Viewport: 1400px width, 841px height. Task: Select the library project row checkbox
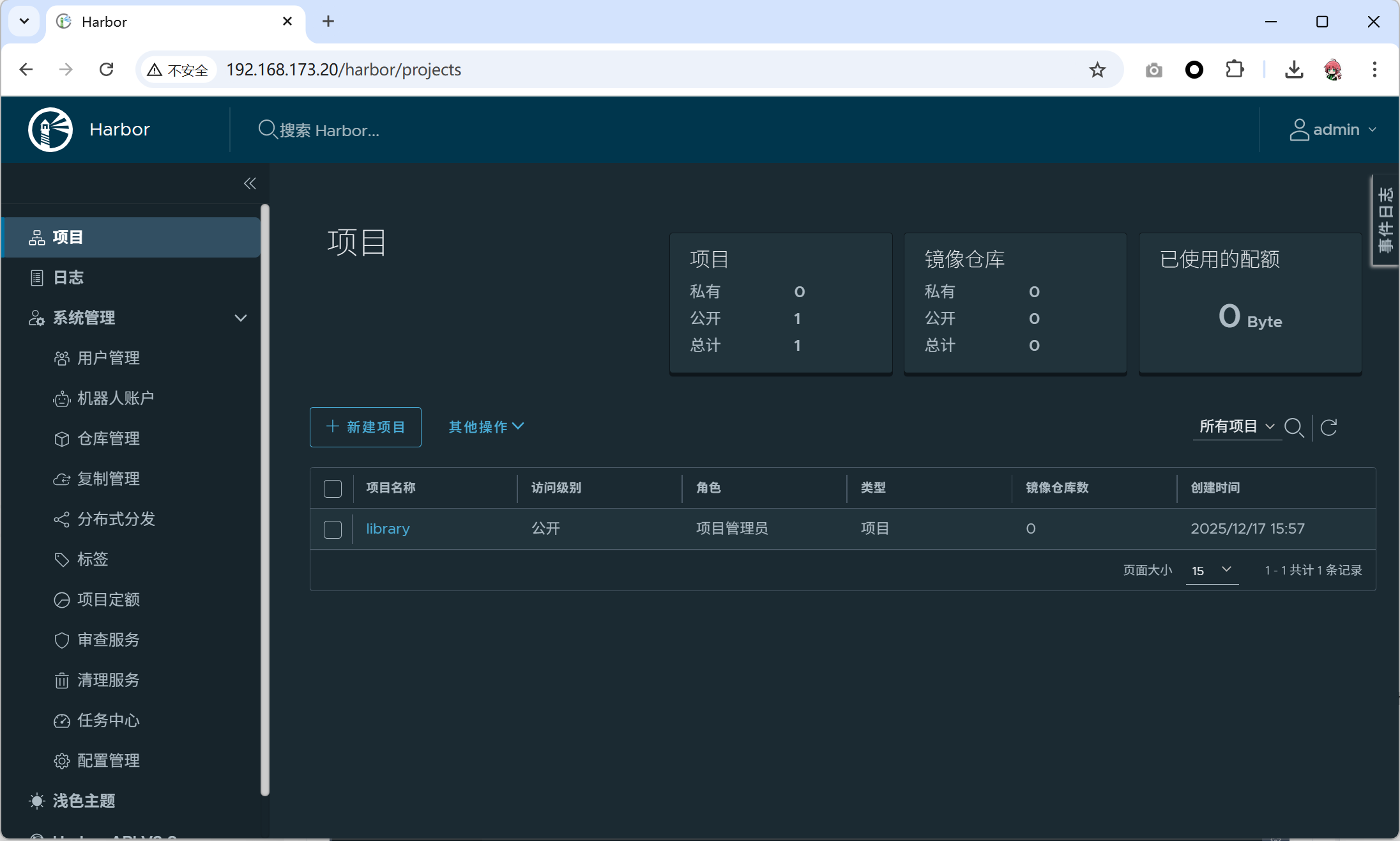[x=333, y=529]
